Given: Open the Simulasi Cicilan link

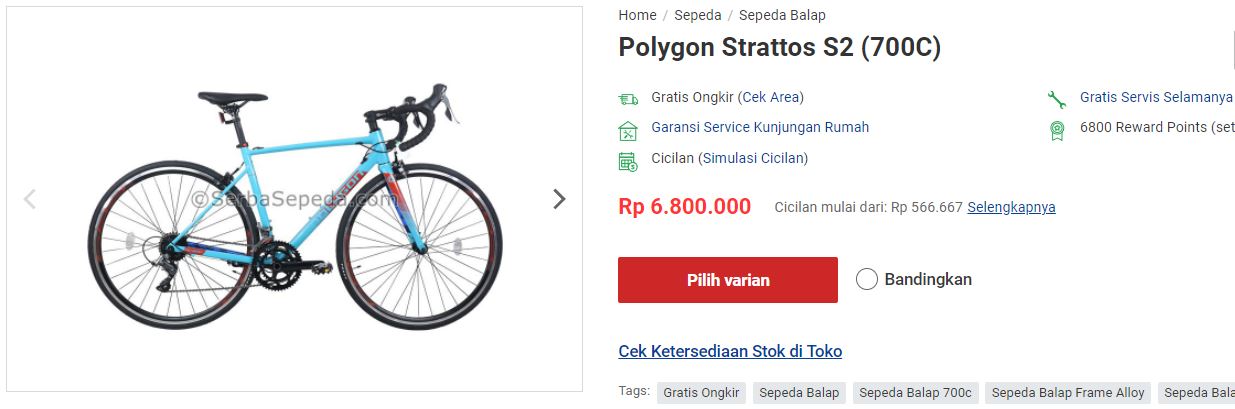Looking at the screenshot, I should click(x=753, y=158).
